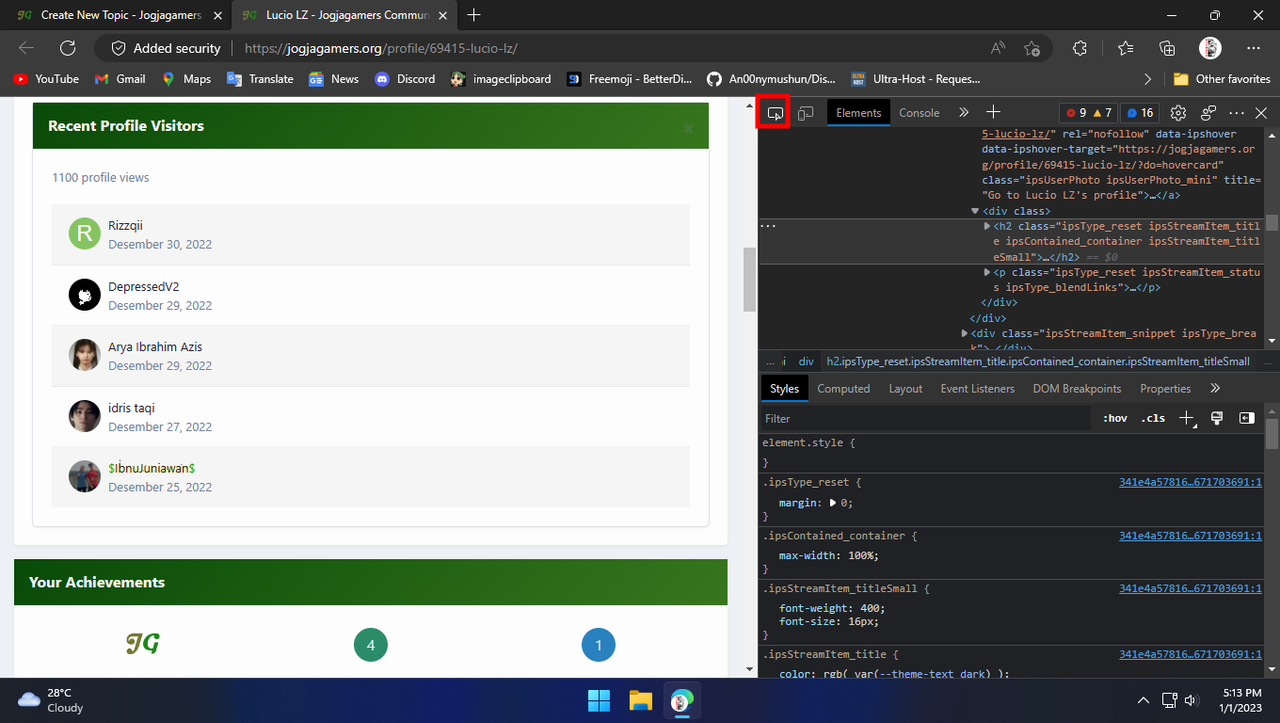Select the Styles tab
This screenshot has width=1280, height=723.
784,388
